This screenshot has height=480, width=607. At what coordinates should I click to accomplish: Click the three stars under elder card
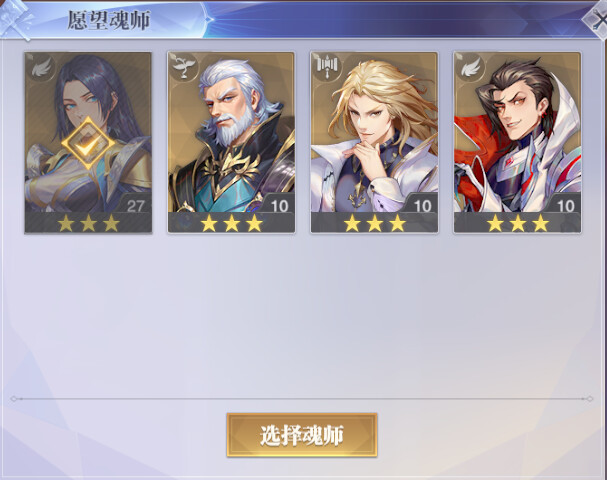pyautogui.click(x=232, y=223)
